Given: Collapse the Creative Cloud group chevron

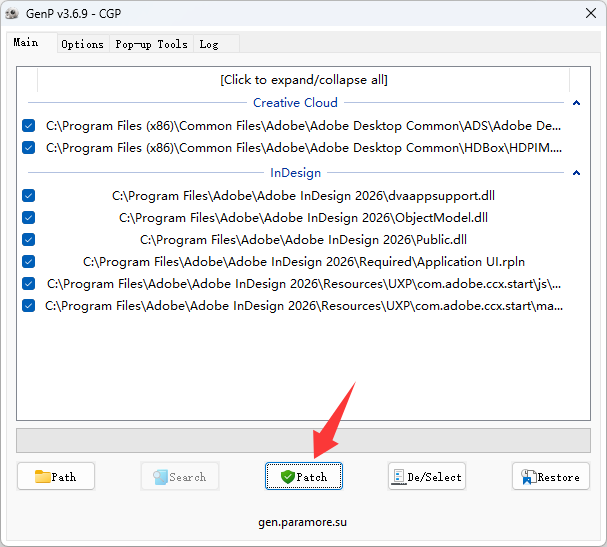Looking at the screenshot, I should click(x=576, y=103).
